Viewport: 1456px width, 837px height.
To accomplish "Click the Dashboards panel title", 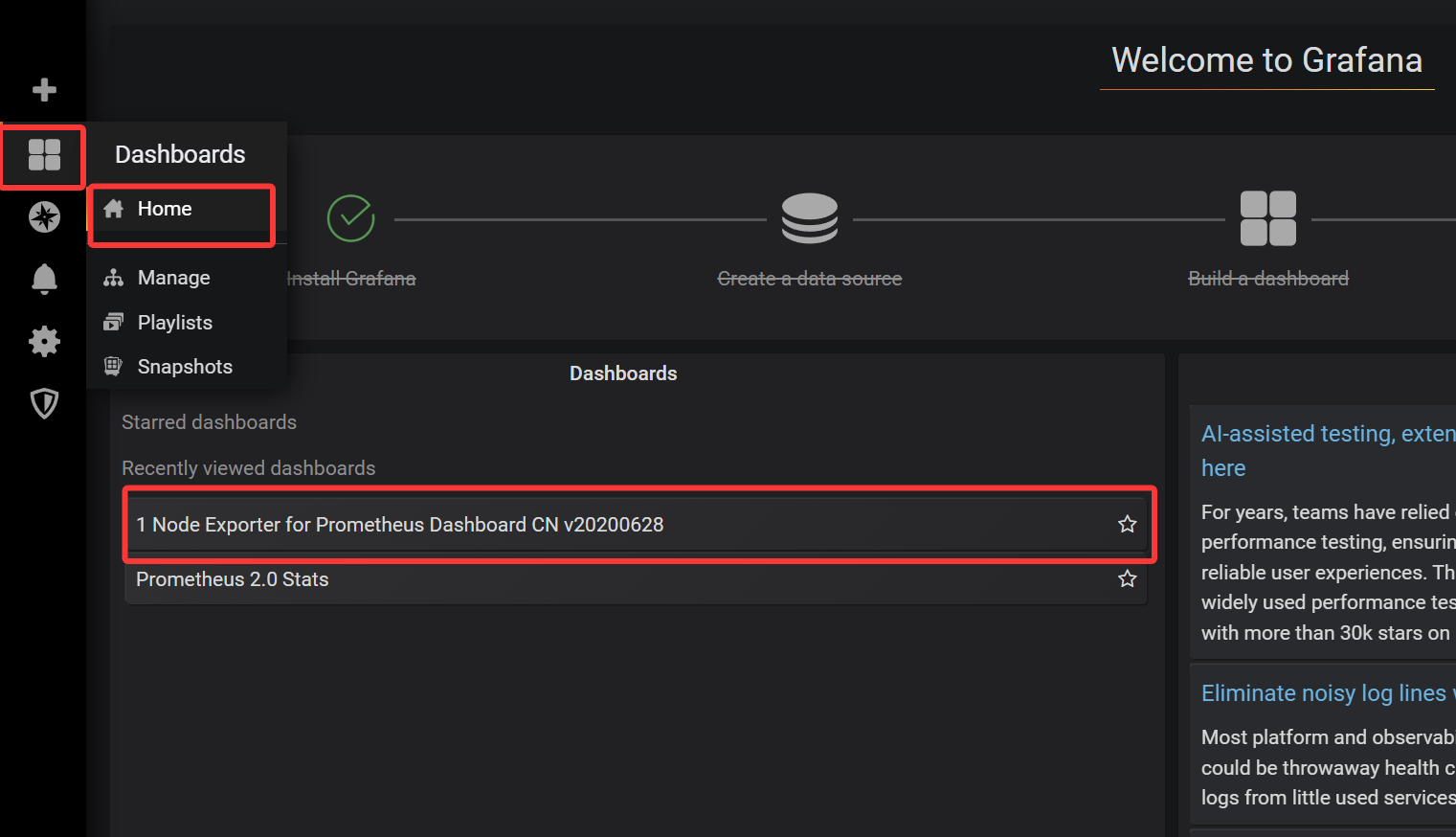I will coord(623,373).
